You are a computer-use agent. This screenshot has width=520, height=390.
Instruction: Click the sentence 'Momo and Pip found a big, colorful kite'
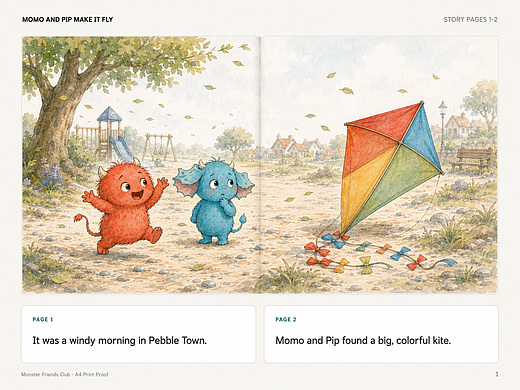coord(363,340)
